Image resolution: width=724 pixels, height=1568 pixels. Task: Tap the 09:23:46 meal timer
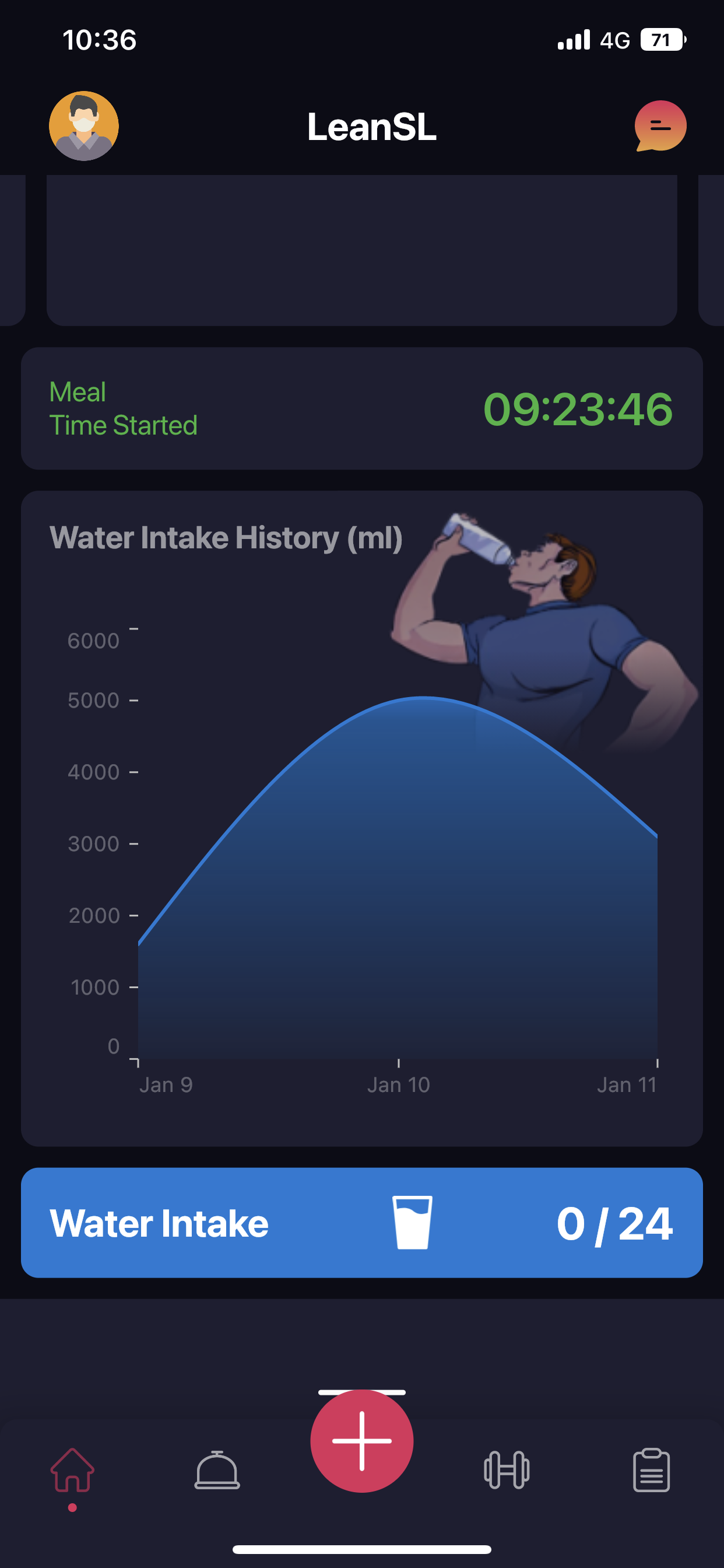(578, 409)
